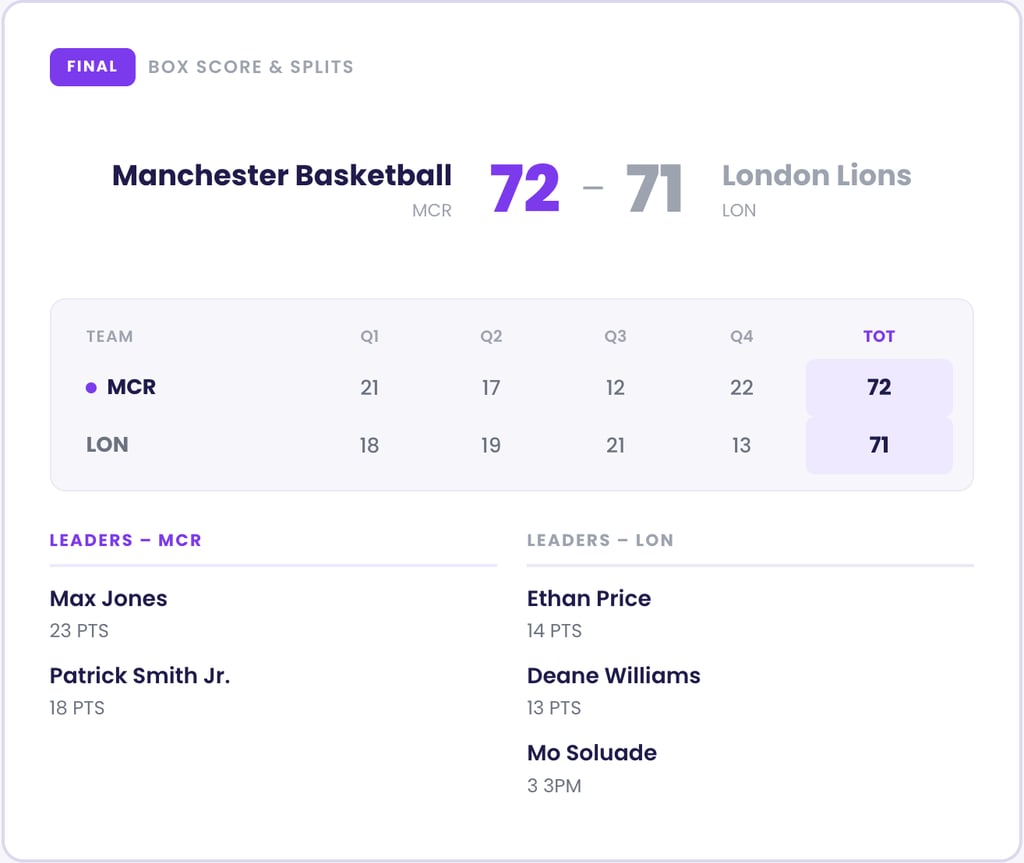Select the LON row label
The width and height of the screenshot is (1024, 863).
[107, 445]
